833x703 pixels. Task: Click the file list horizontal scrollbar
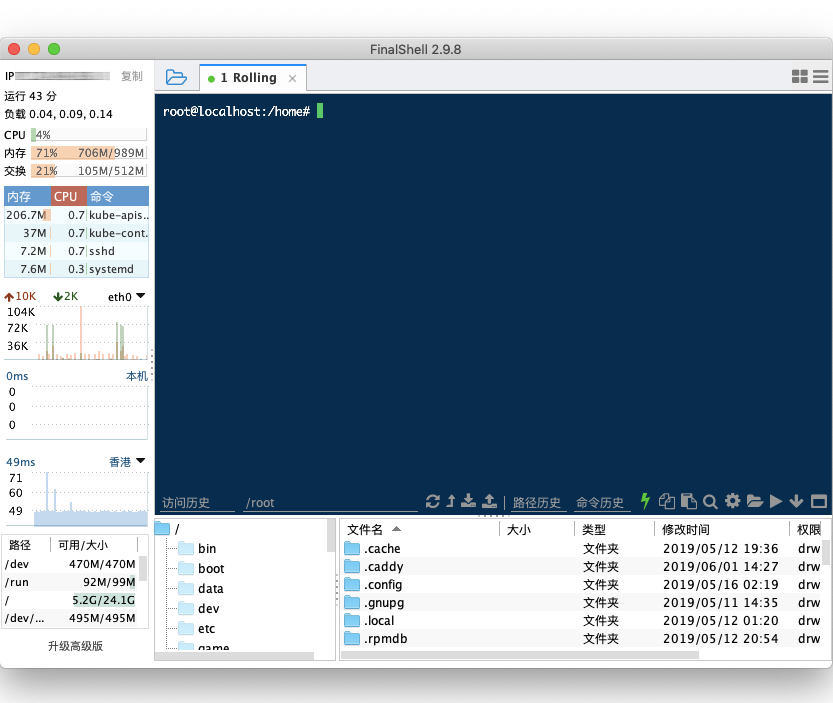(521, 655)
